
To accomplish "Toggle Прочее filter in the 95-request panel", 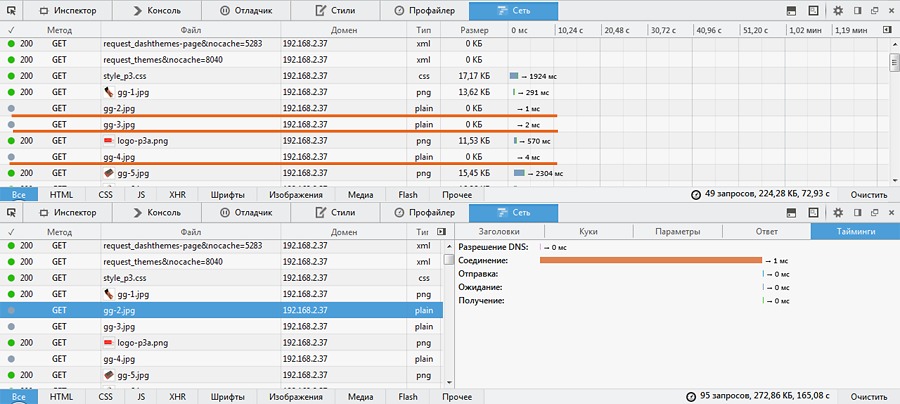I will (457, 397).
